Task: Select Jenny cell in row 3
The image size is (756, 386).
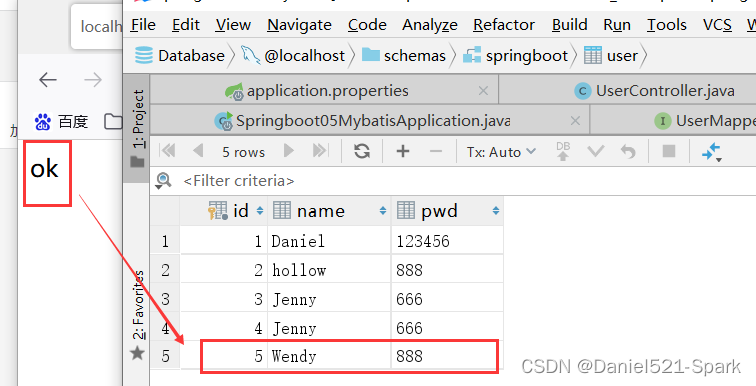Action: 329,299
